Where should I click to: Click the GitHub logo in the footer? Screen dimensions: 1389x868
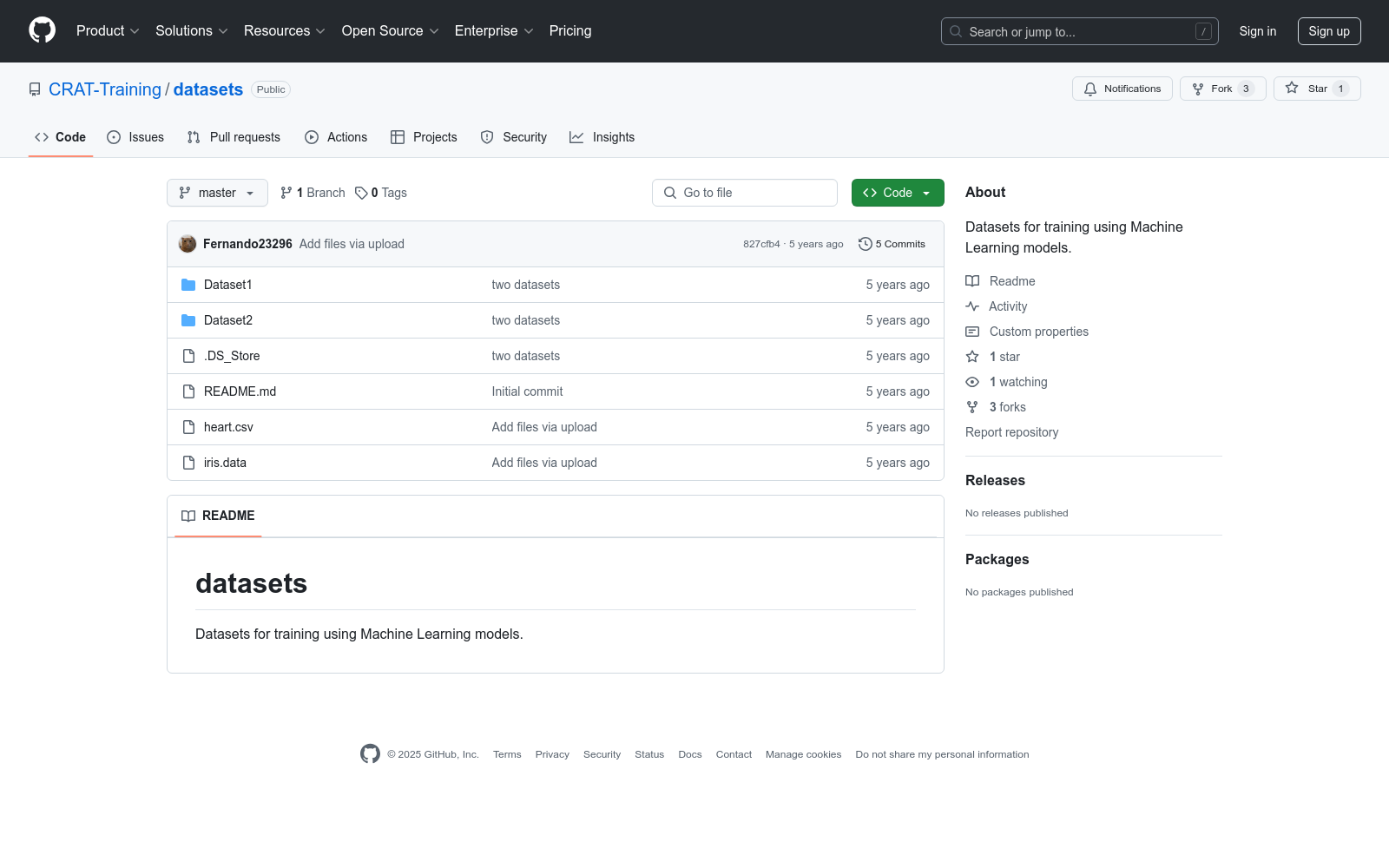(x=370, y=754)
